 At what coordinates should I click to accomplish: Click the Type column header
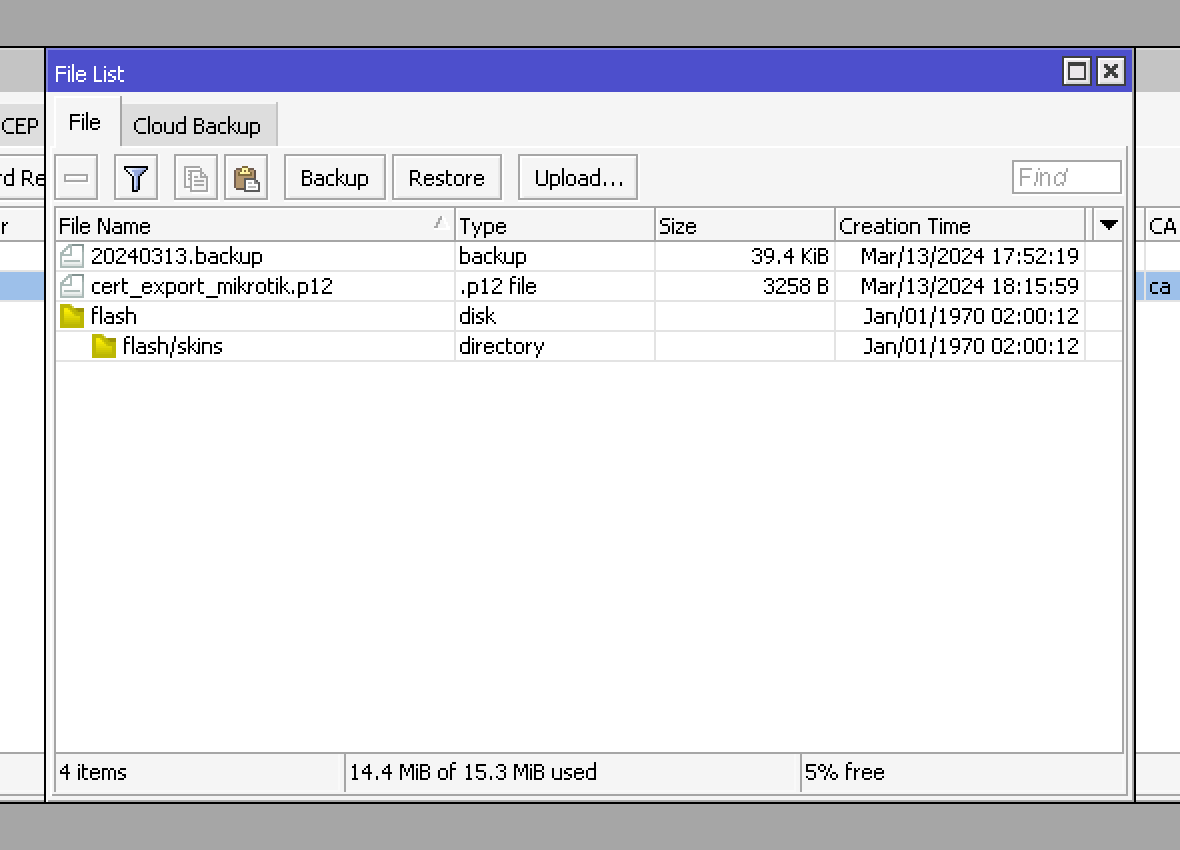pos(554,226)
